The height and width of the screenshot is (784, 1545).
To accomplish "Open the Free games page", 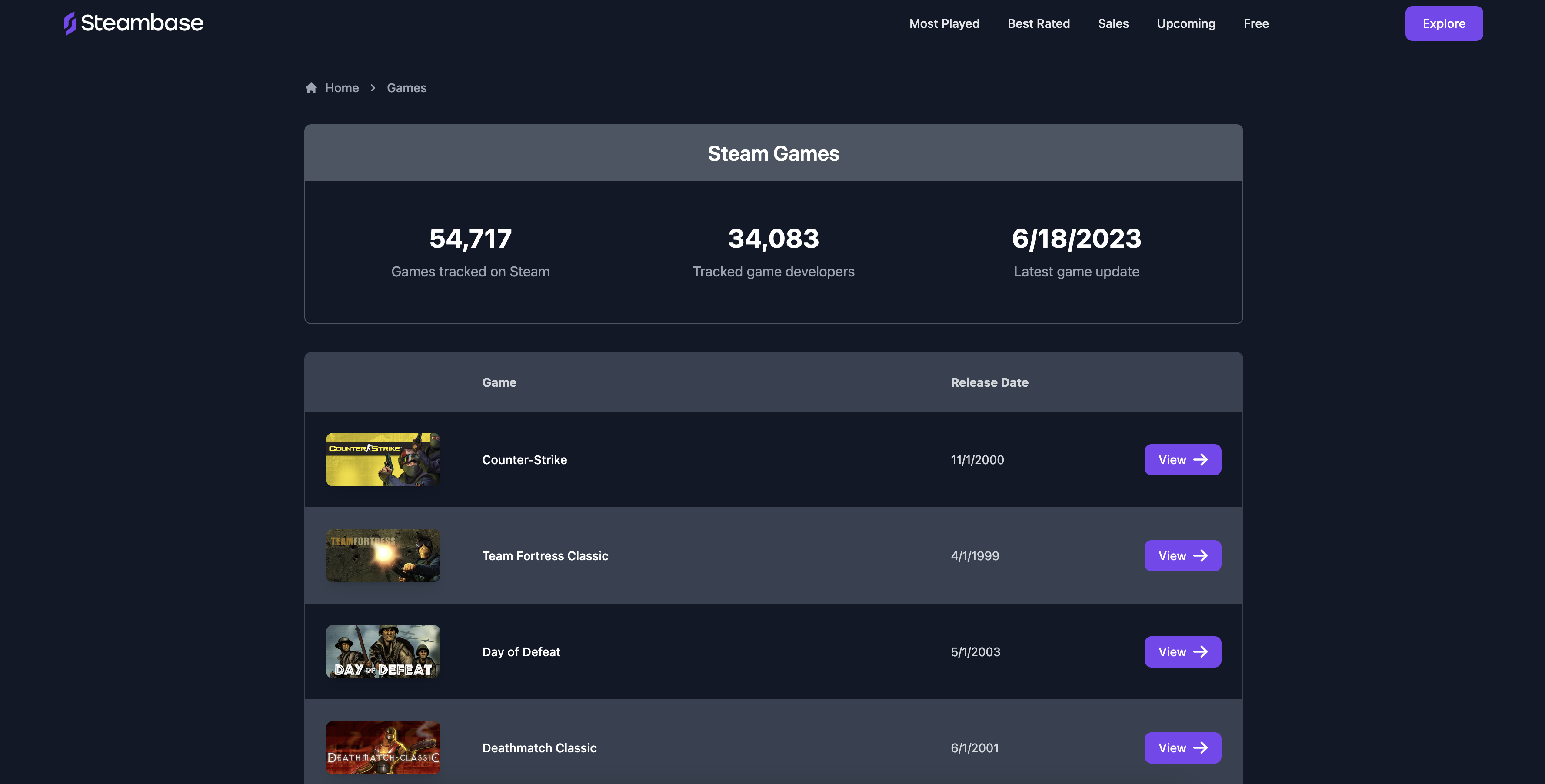I will click(1256, 23).
